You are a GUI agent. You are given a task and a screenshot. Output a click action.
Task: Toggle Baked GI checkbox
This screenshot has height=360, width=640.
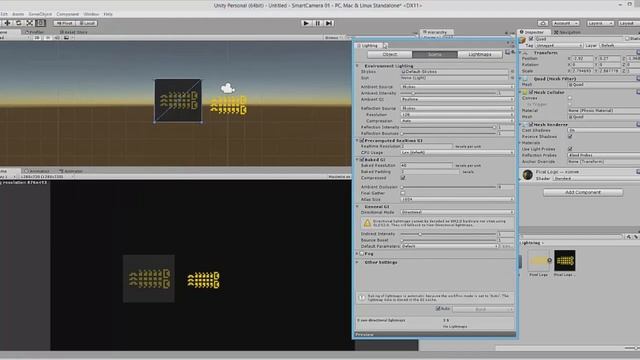click(362, 160)
